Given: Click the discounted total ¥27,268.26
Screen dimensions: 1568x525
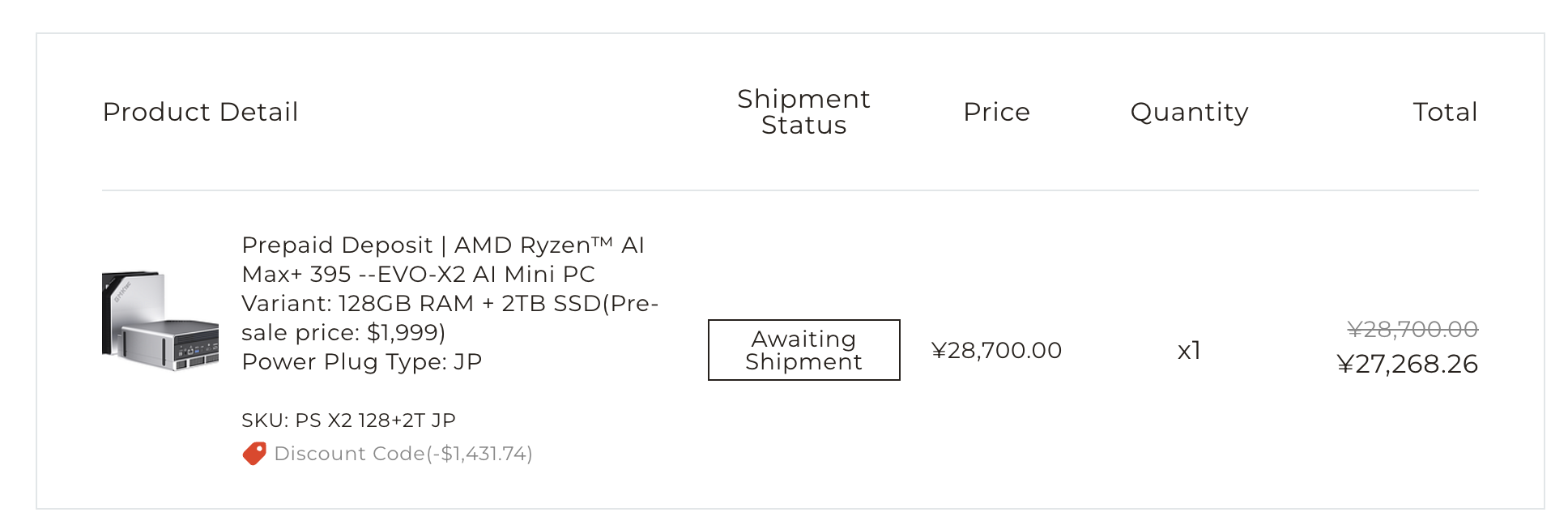Looking at the screenshot, I should [1408, 365].
